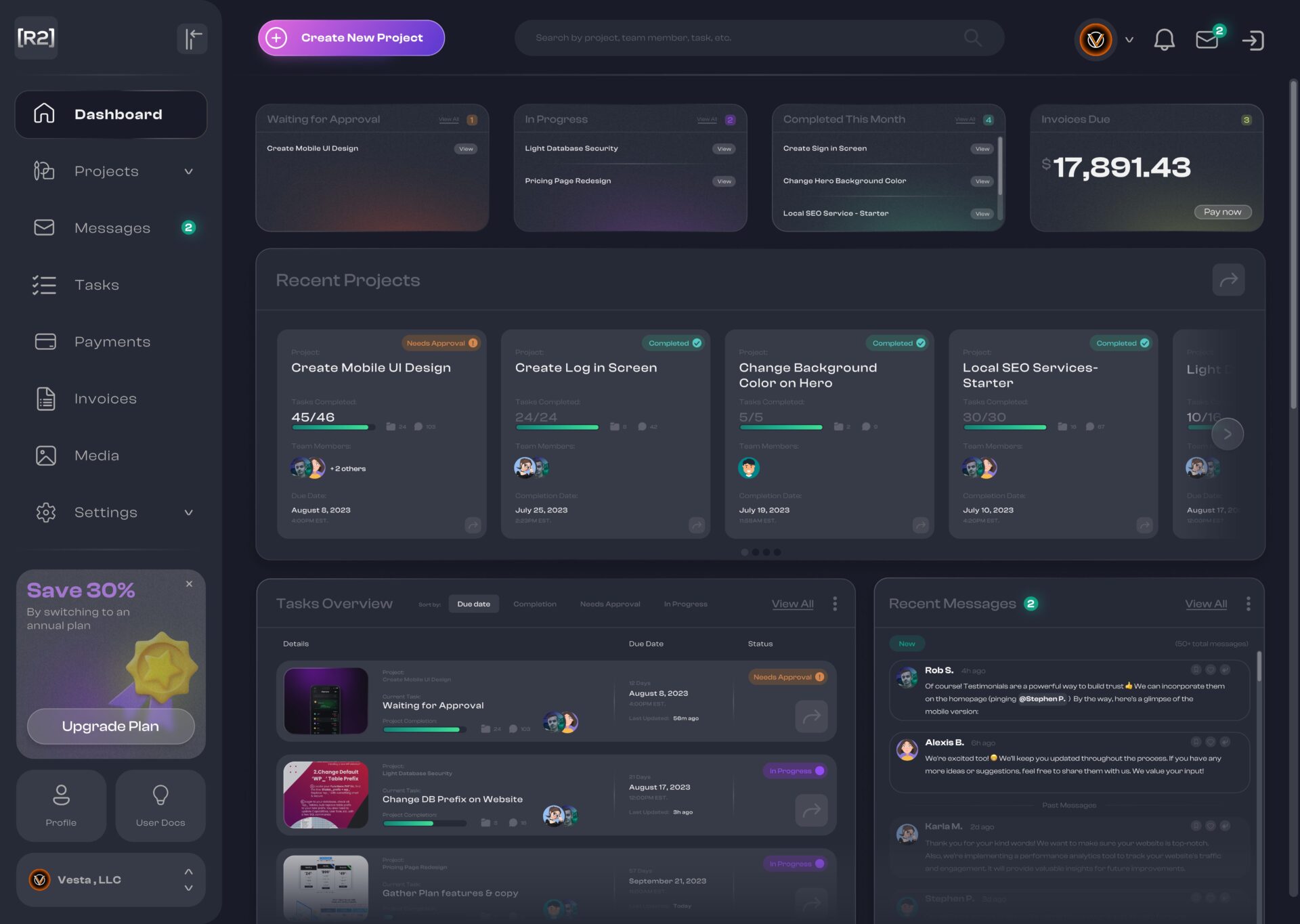Open the Invoices sidebar item
1300x924 pixels.
tap(105, 399)
